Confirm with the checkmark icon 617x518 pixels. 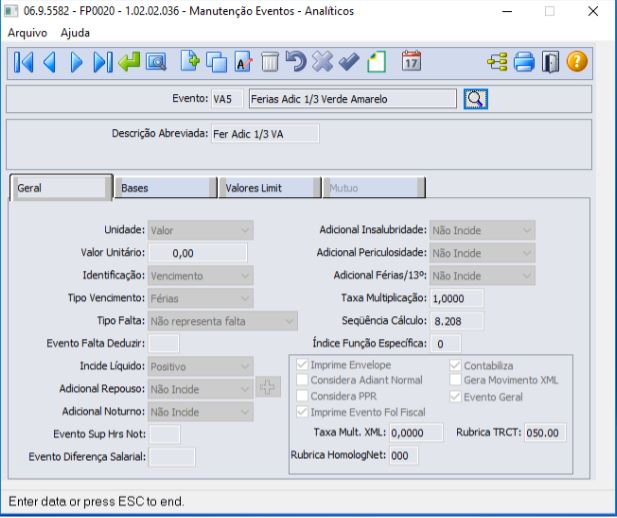(349, 62)
